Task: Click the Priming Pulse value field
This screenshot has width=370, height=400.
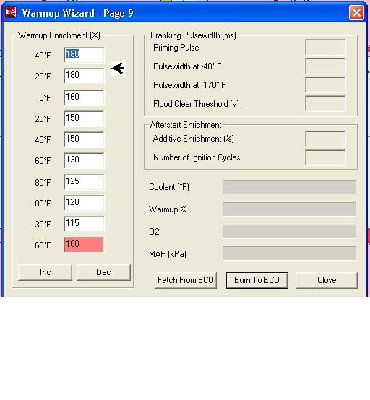Action: click(x=325, y=48)
